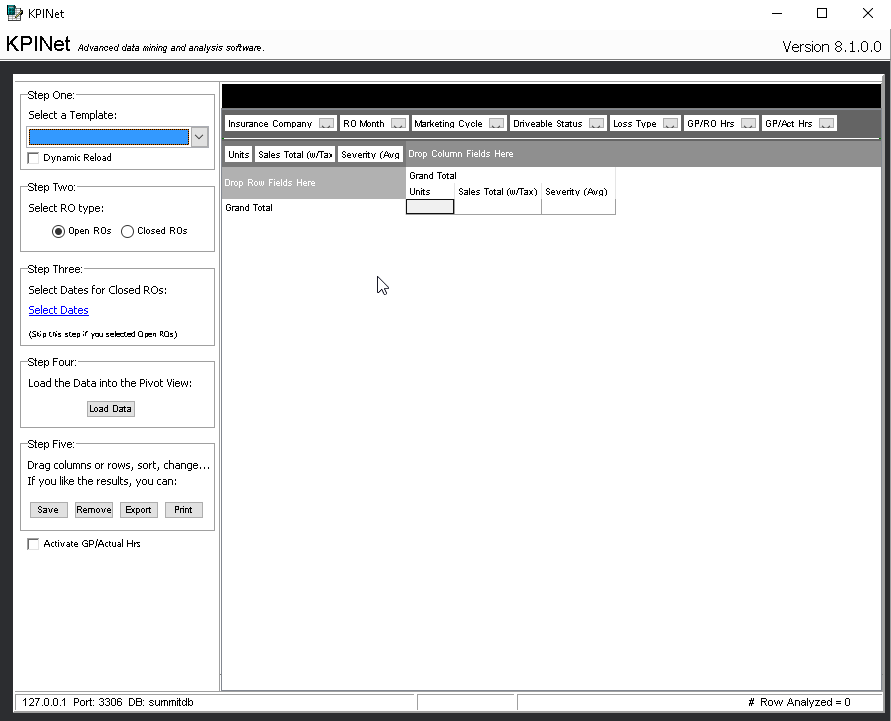Open Insurance Company field filter button
Screen dimensions: 891x721
pos(326,124)
